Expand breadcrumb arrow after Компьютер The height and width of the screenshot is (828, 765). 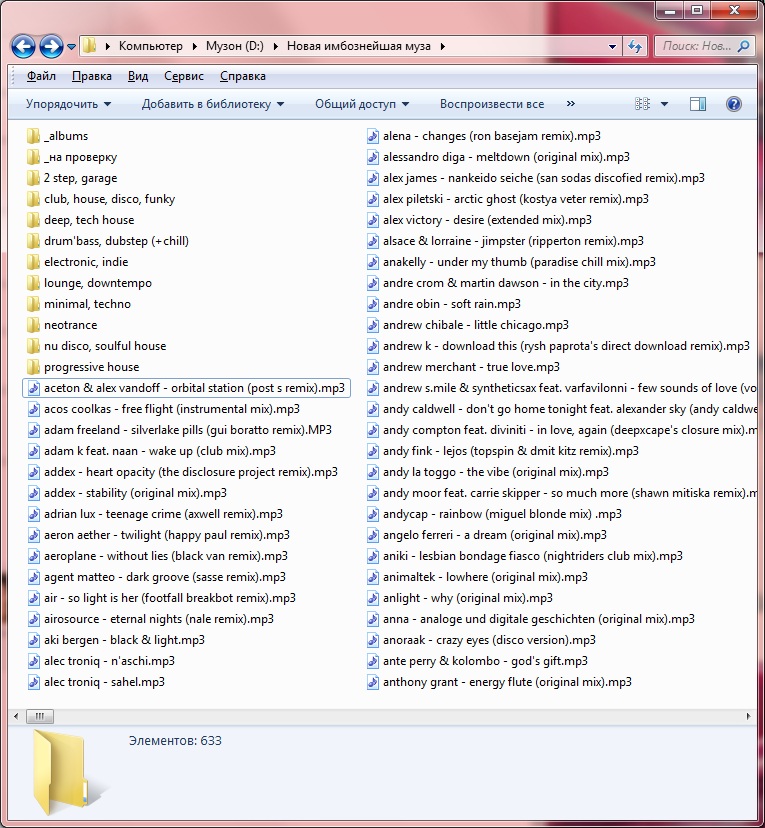tap(194, 46)
